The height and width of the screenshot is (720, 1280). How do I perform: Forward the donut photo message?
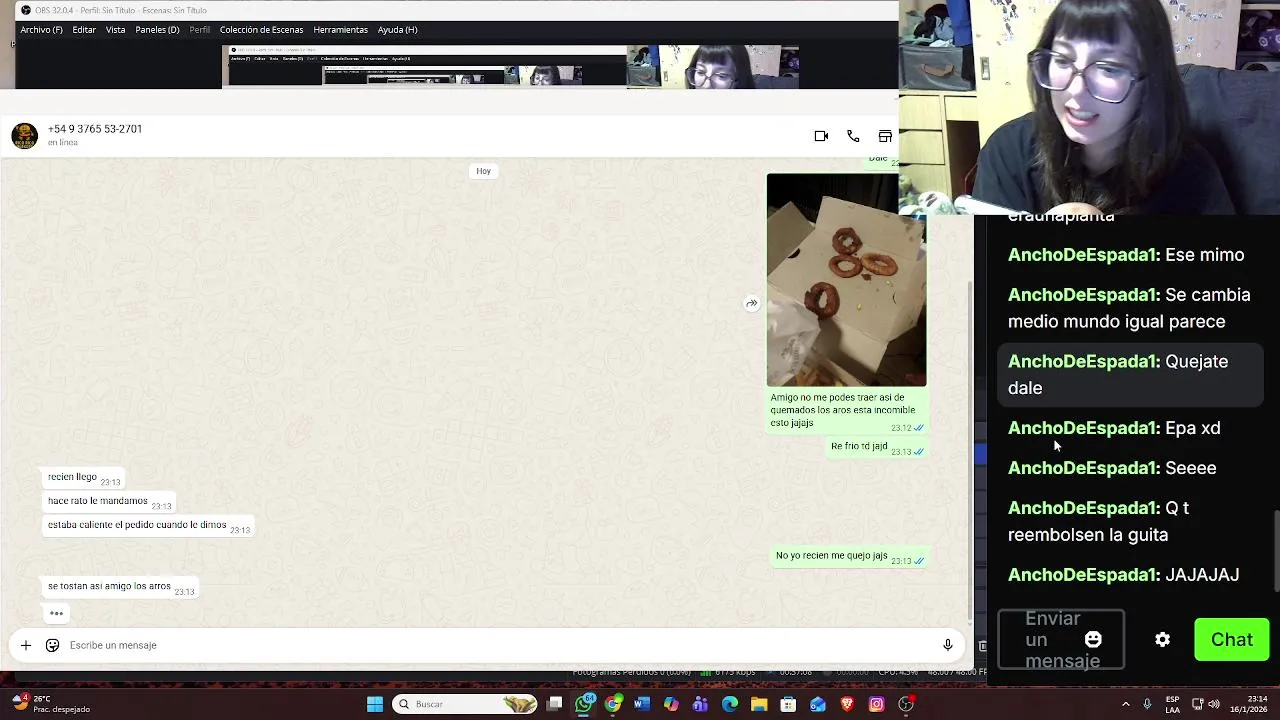coord(751,304)
